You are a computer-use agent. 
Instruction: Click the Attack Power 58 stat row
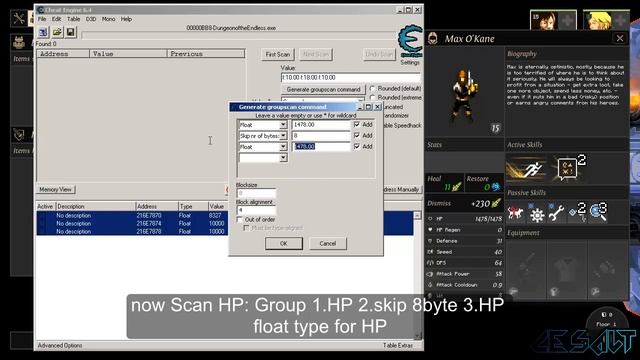click(464, 274)
